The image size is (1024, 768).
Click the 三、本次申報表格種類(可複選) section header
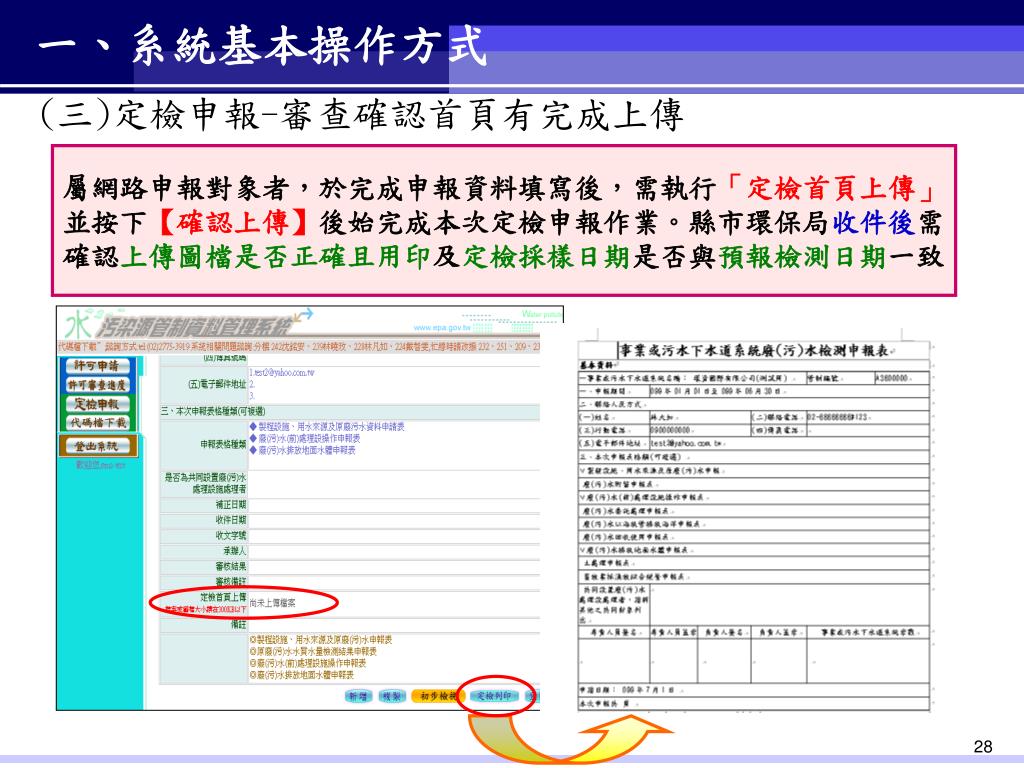click(x=213, y=411)
